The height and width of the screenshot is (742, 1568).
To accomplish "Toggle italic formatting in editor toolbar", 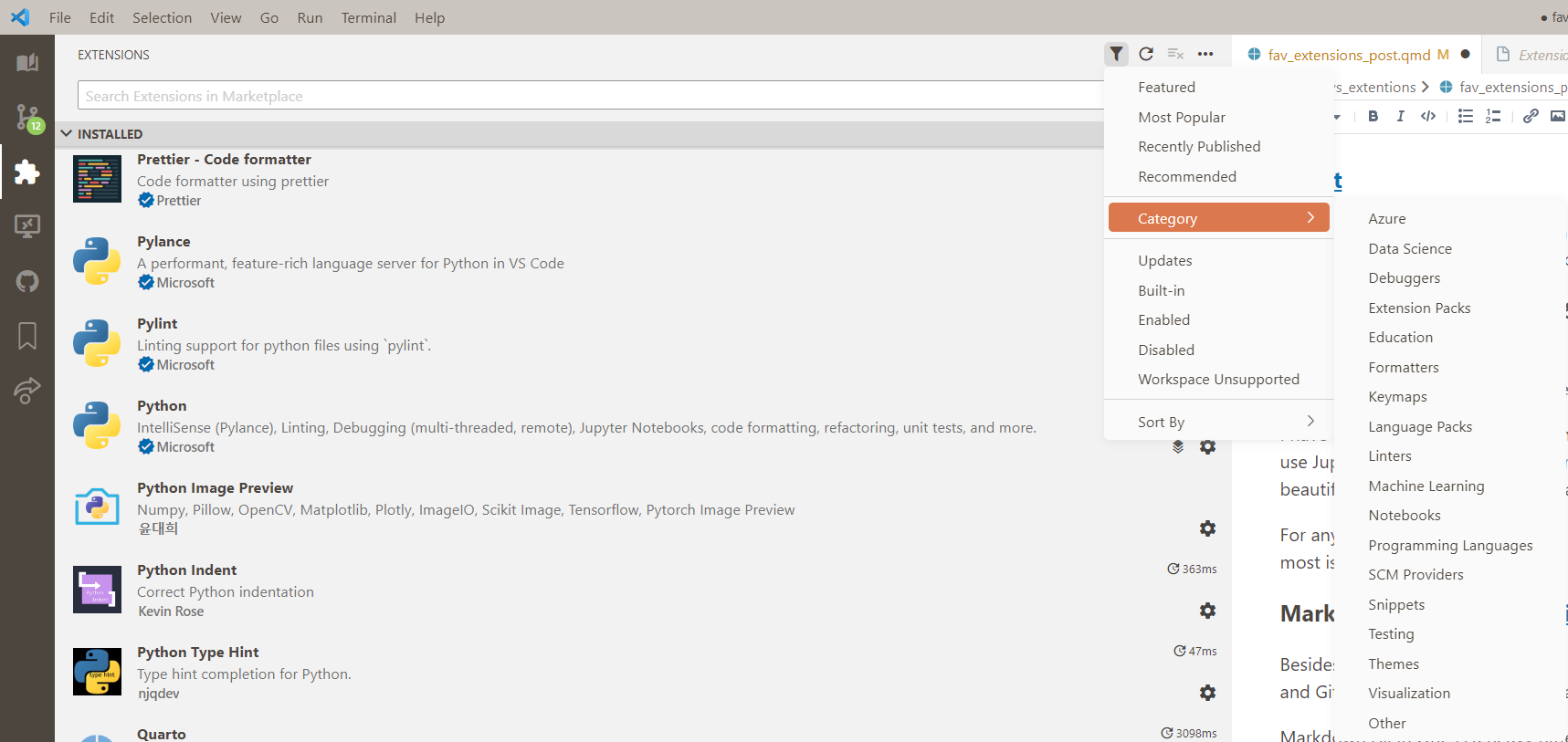I will (1400, 116).
